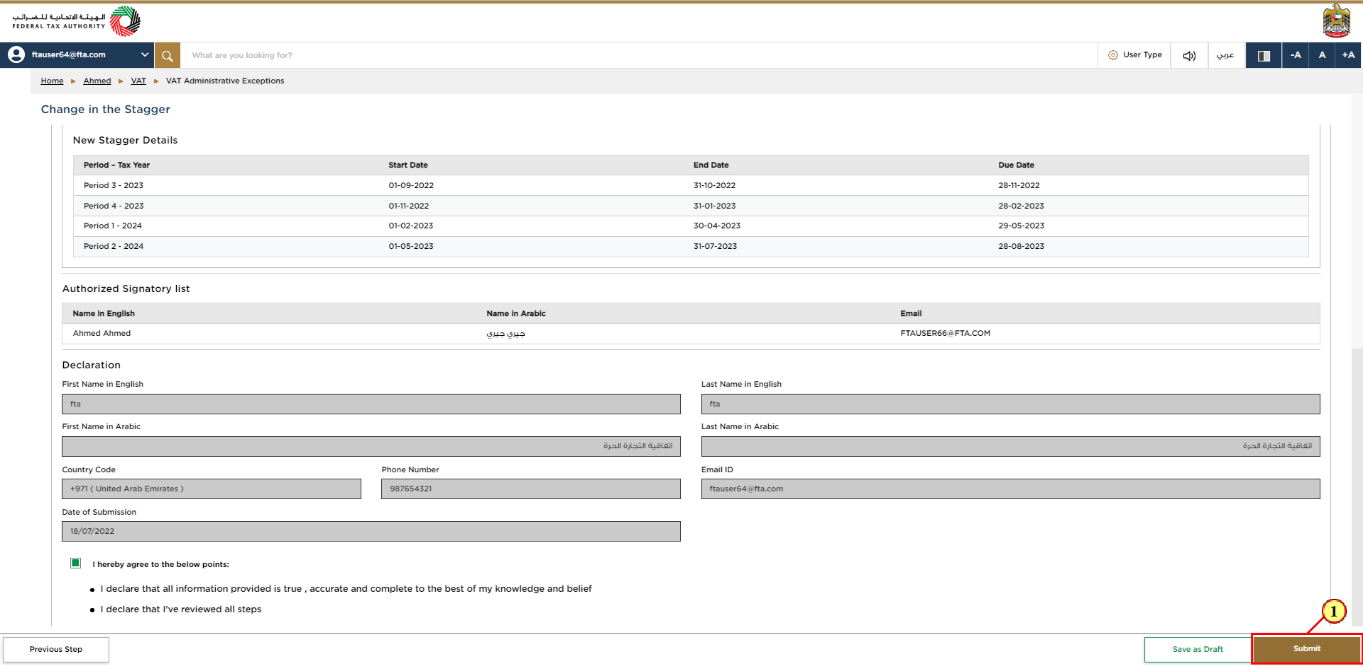This screenshot has height=666, width=1363.
Task: Click FTAUSER66@FTA.COM email cell
Action: point(945,333)
